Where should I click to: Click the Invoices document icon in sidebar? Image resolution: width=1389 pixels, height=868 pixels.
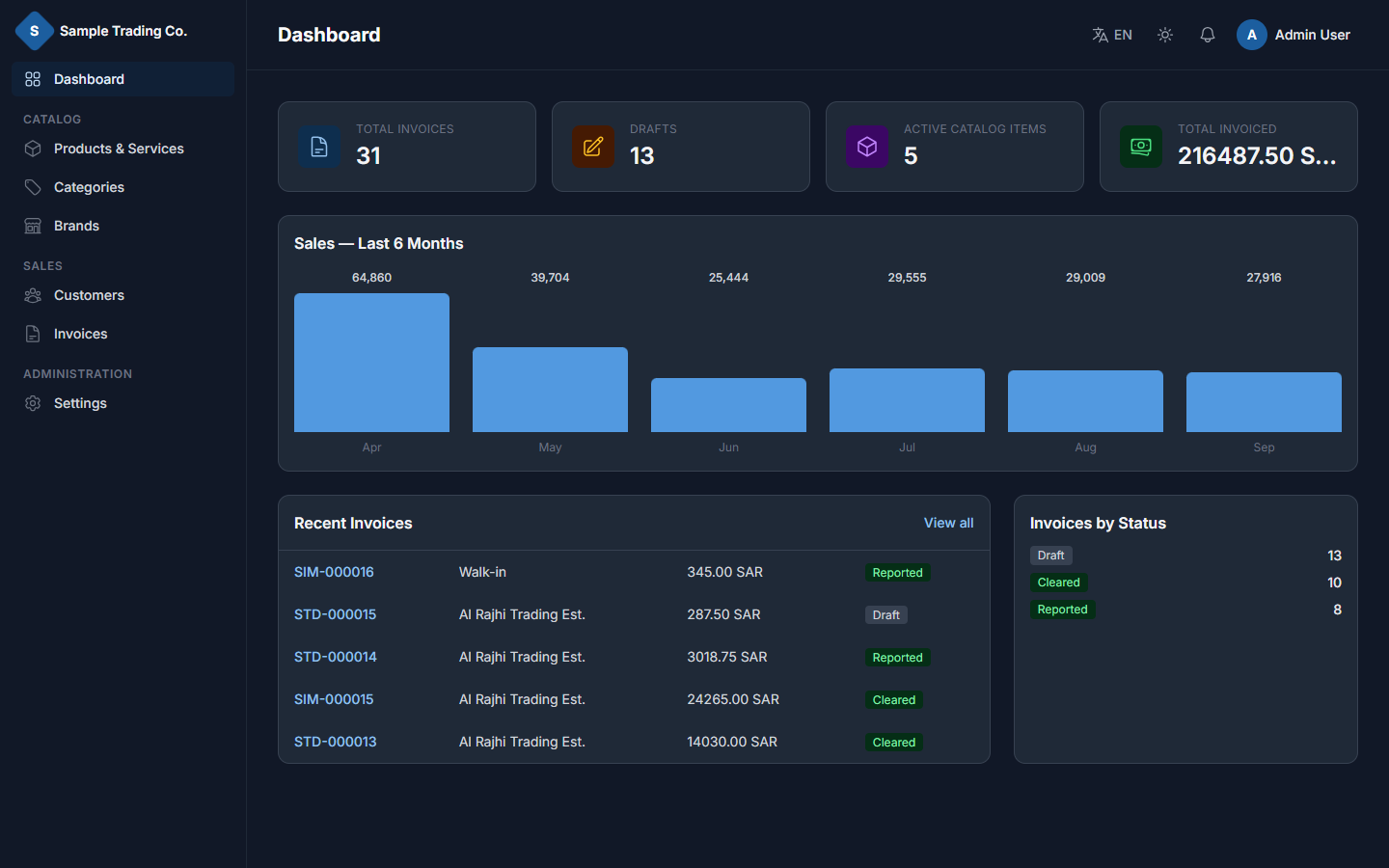(33, 334)
